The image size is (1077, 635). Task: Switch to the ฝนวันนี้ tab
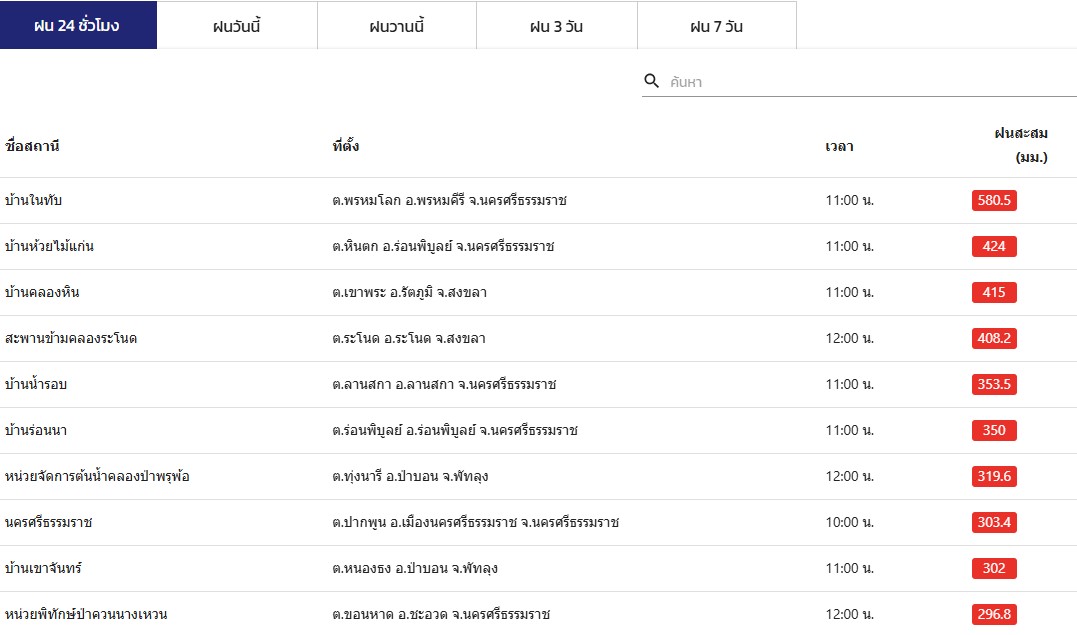pyautogui.click(x=237, y=26)
